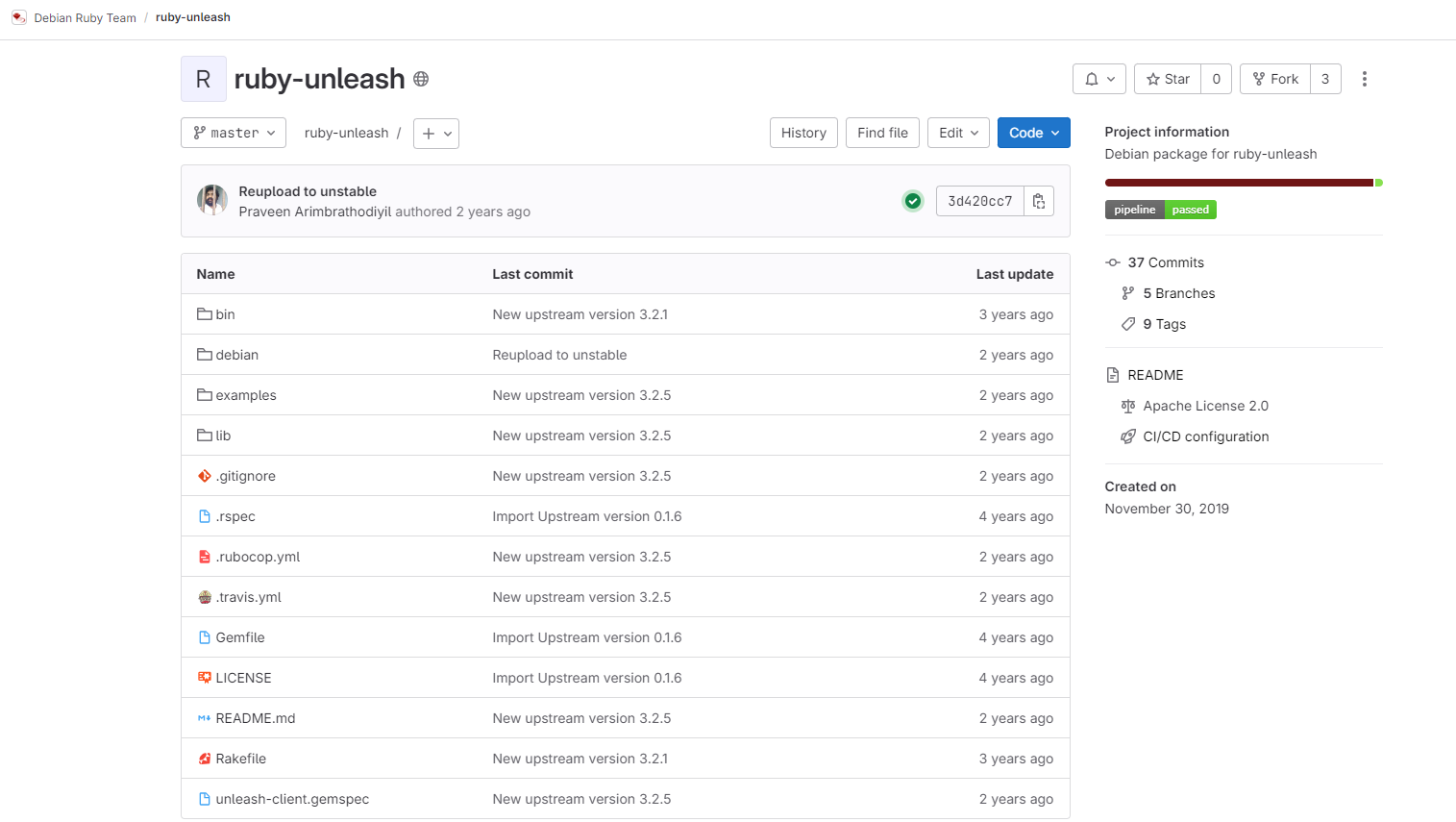Open the Reupload to unstable commit title
The height and width of the screenshot is (822, 1456).
(308, 191)
